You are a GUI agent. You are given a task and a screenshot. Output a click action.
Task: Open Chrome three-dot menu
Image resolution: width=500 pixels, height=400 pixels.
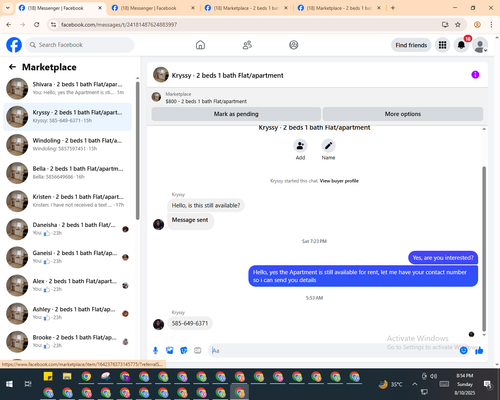(x=491, y=24)
